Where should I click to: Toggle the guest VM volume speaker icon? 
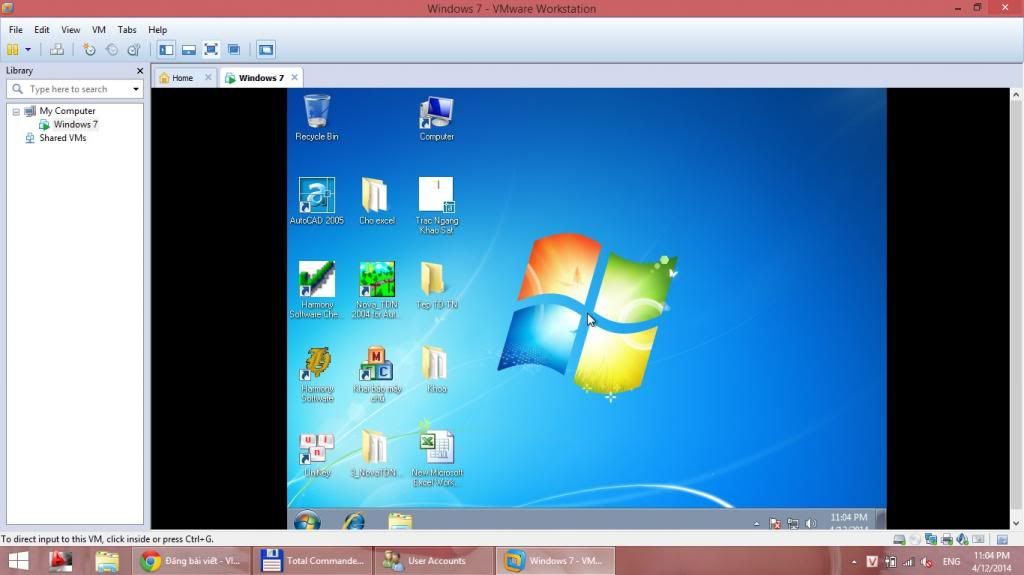(810, 523)
